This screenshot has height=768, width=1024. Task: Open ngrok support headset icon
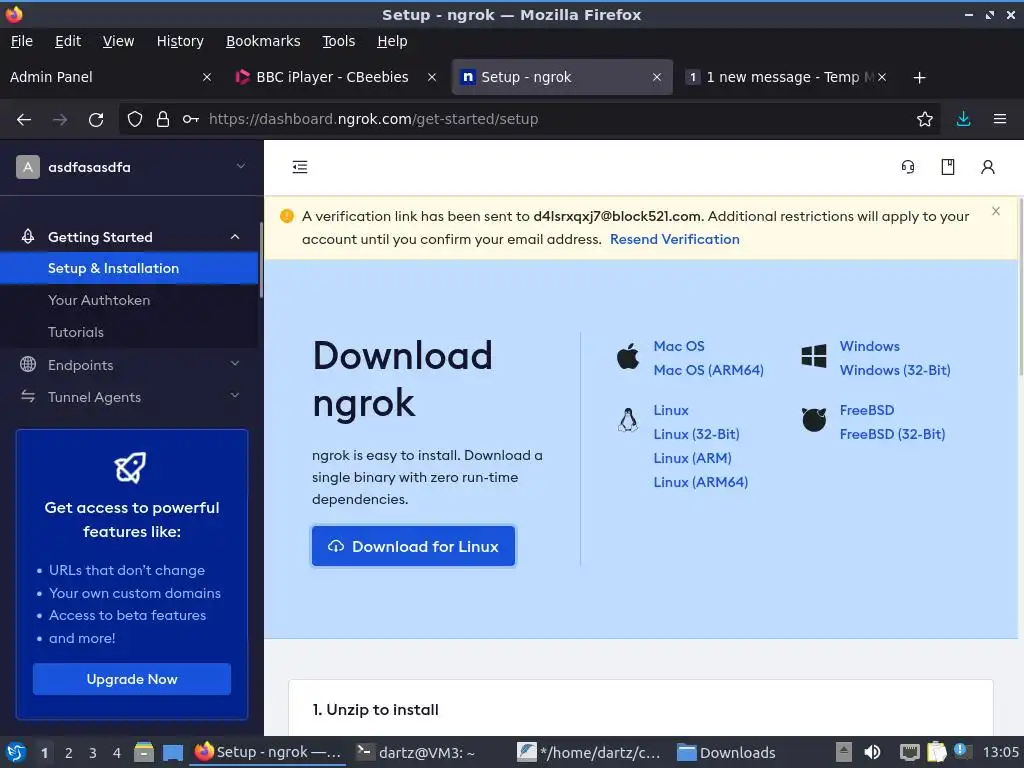coord(908,167)
